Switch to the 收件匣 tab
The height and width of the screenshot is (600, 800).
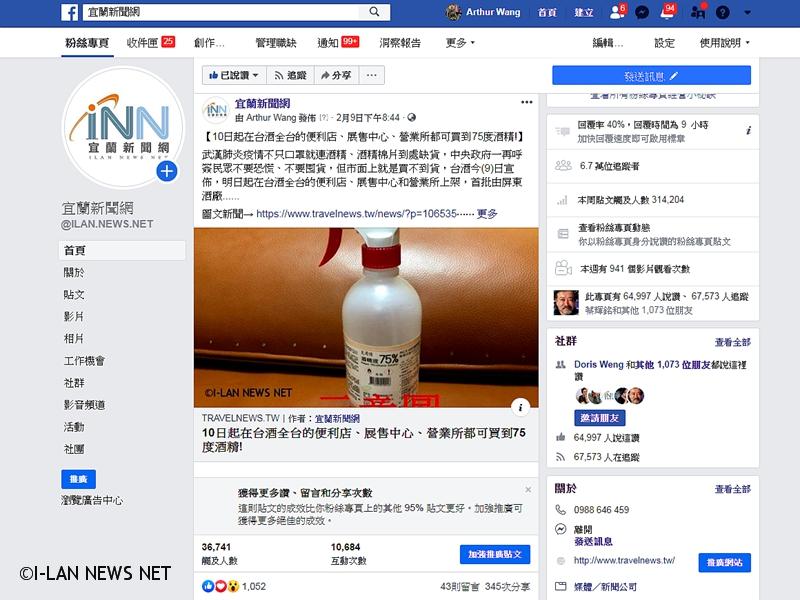coord(150,43)
